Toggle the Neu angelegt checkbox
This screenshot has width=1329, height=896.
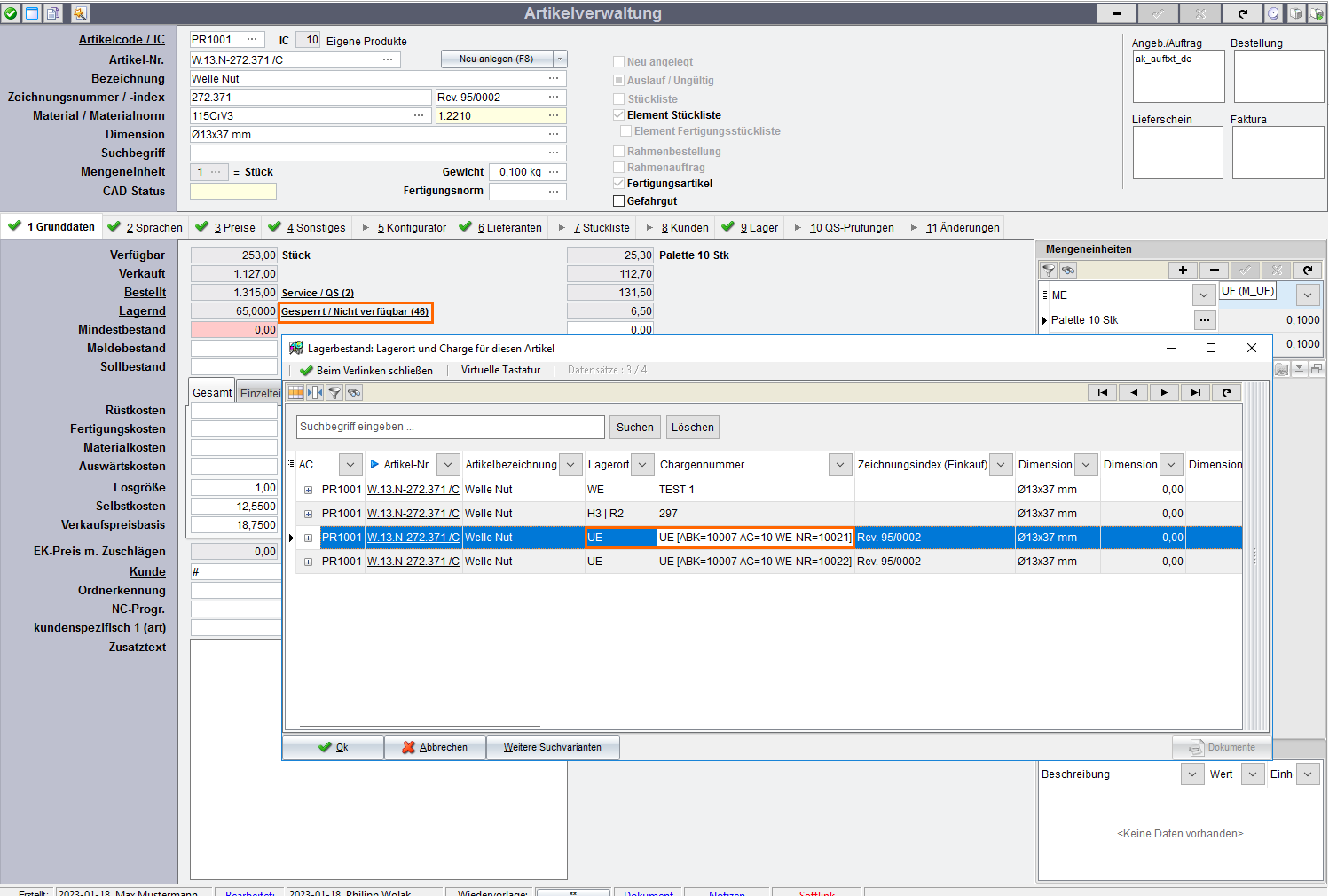coord(619,62)
